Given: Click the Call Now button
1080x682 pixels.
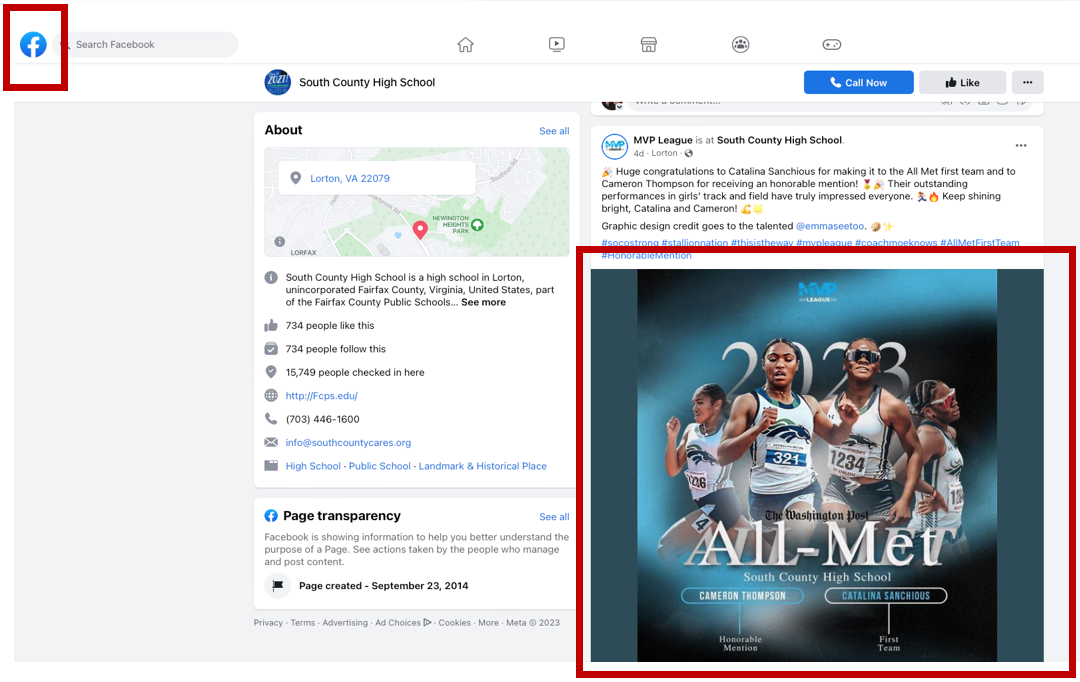Looking at the screenshot, I should tap(858, 83).
